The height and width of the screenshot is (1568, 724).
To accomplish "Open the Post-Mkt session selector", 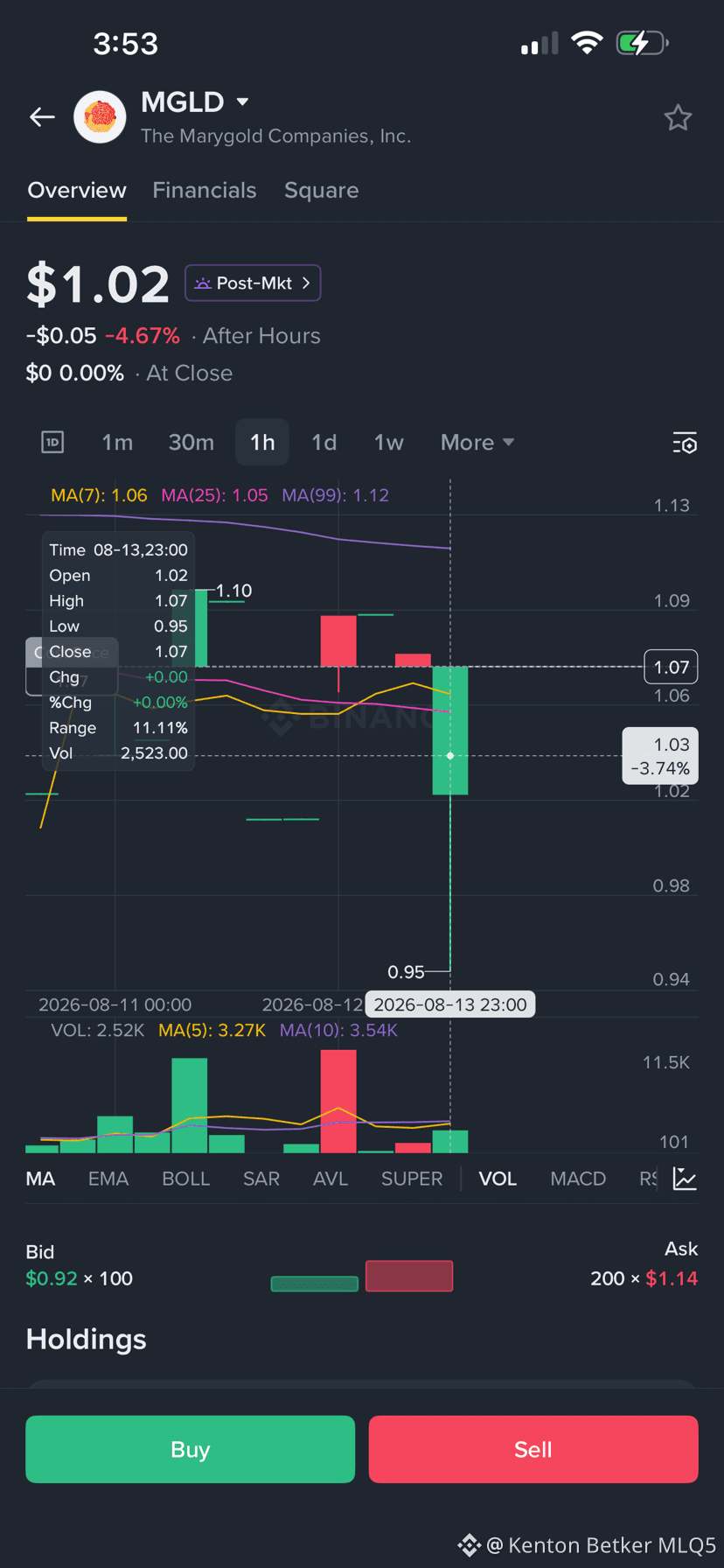I will point(253,283).
